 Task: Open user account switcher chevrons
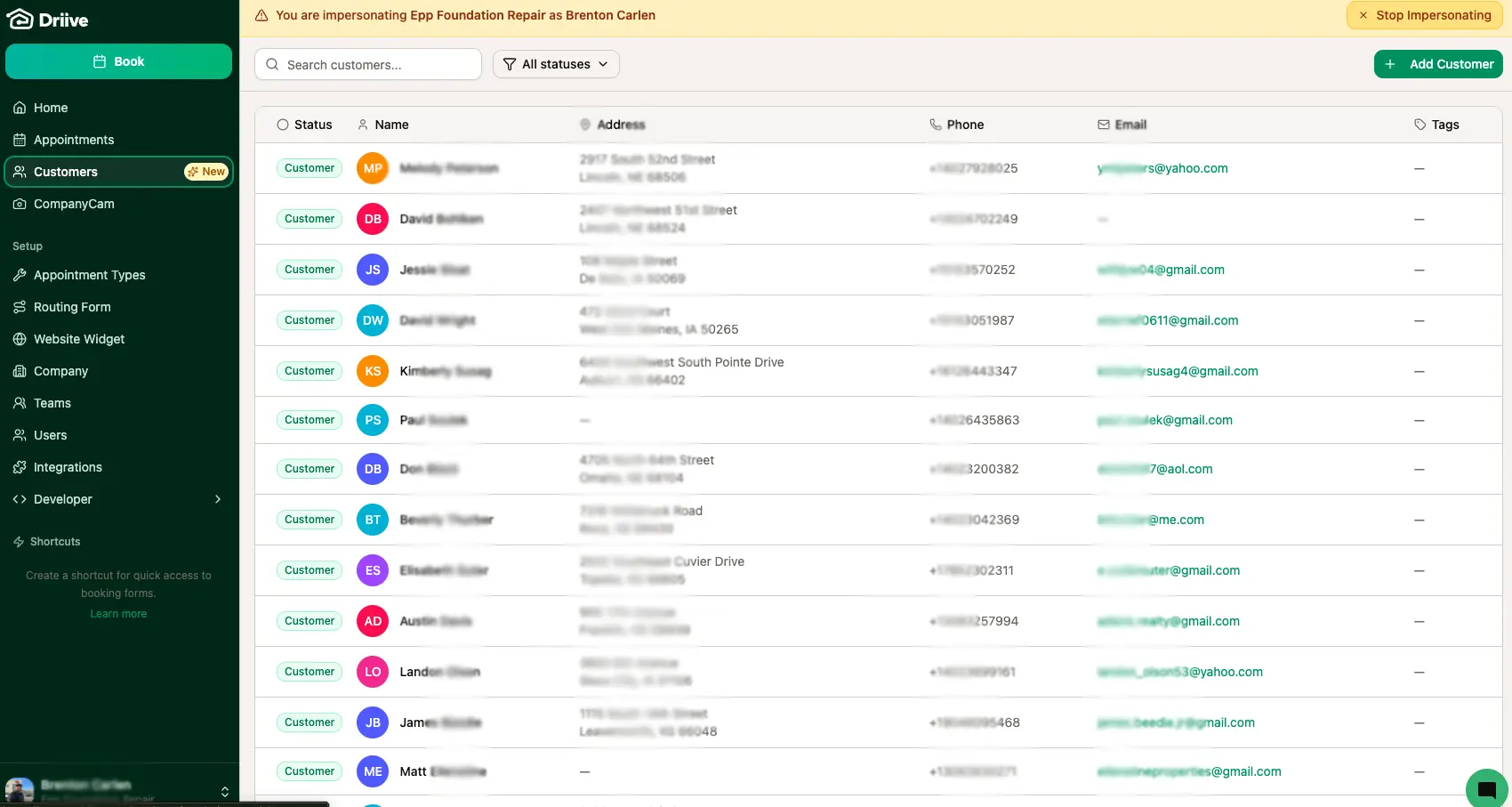coord(225,791)
